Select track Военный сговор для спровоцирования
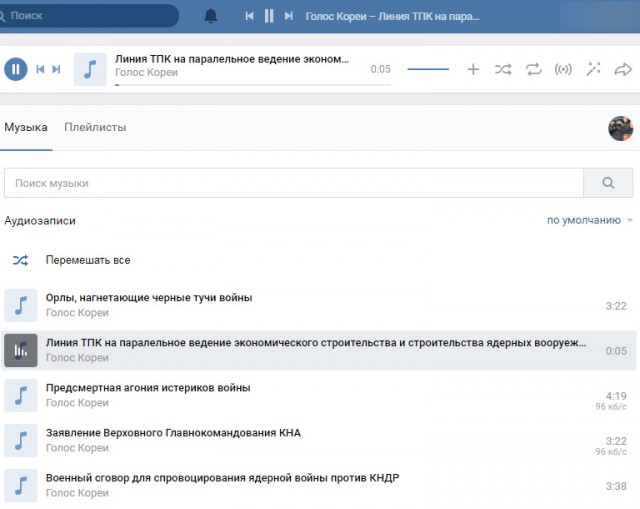 pyautogui.click(x=222, y=478)
